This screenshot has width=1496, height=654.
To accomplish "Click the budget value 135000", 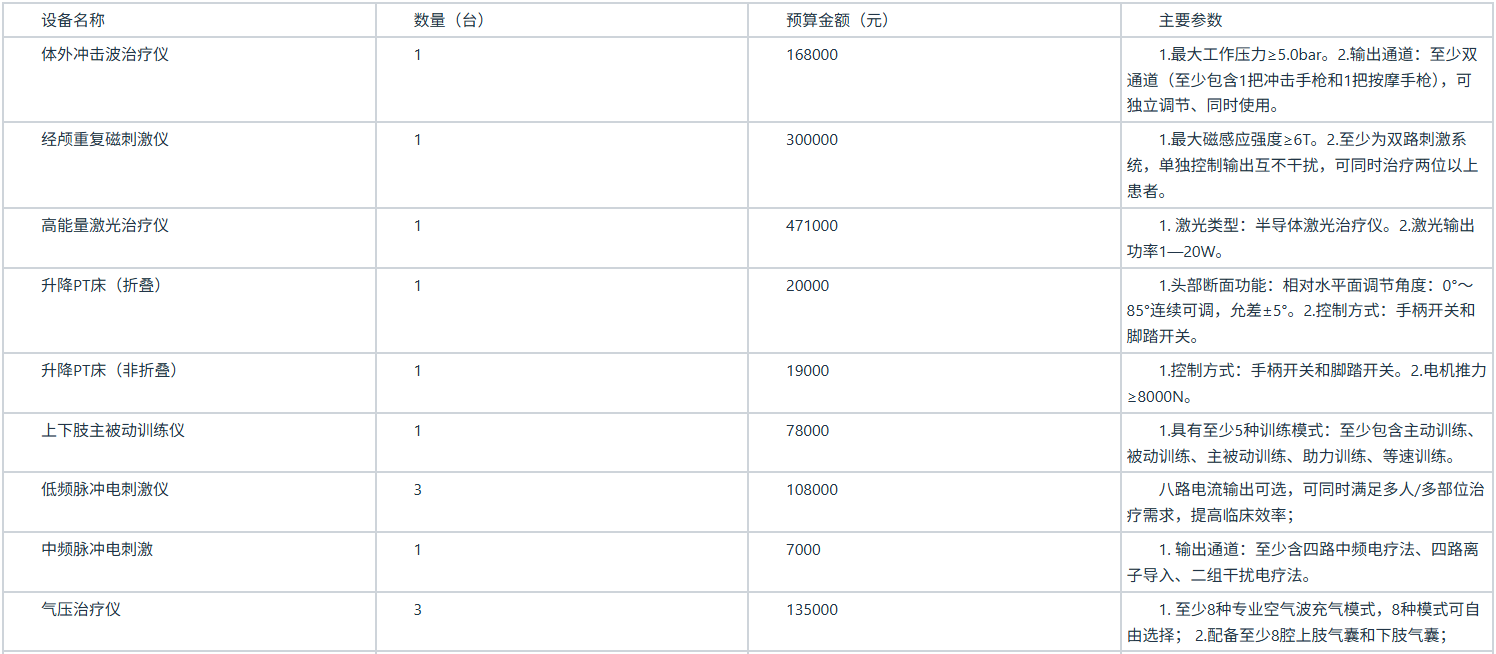I will (x=812, y=610).
